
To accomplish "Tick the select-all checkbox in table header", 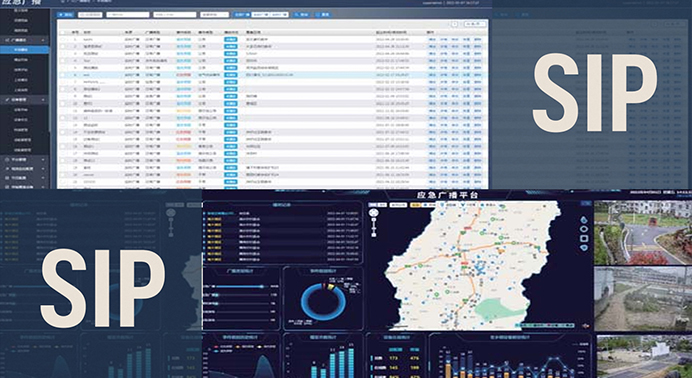I will tap(62, 33).
